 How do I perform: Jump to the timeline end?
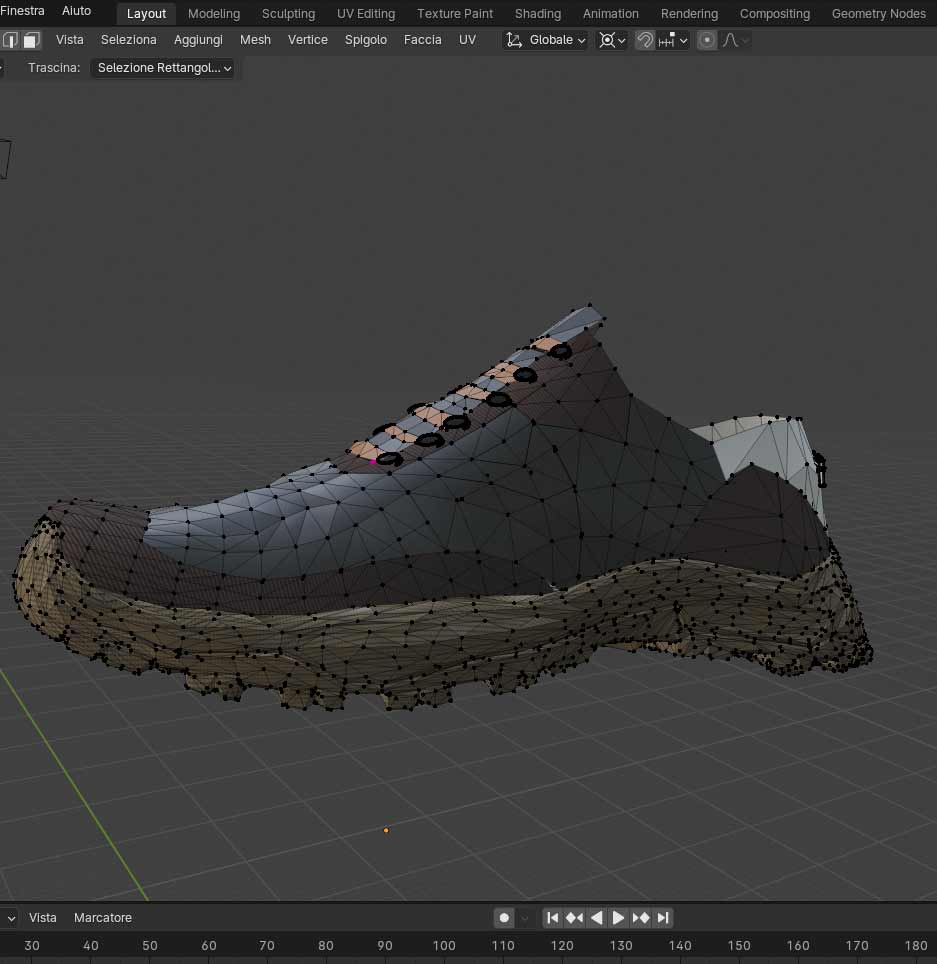pos(663,917)
